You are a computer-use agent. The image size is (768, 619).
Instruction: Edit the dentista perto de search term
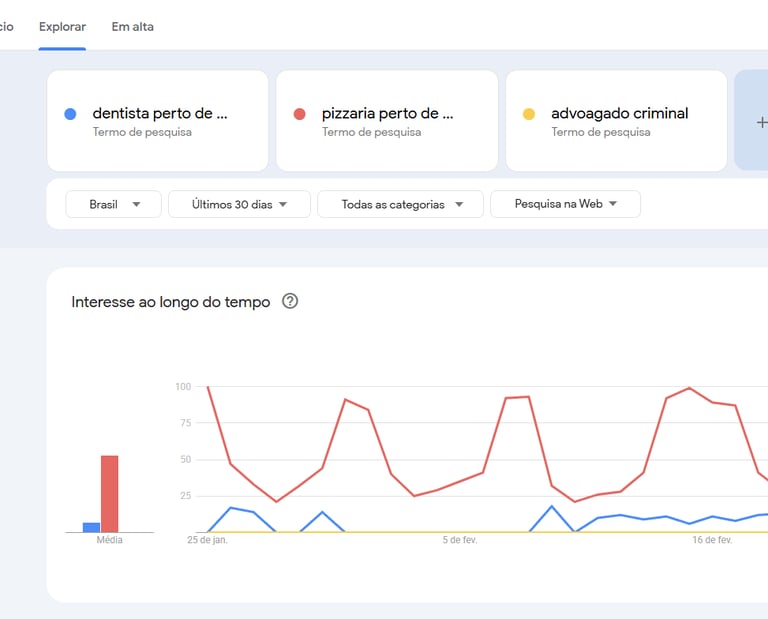click(160, 114)
